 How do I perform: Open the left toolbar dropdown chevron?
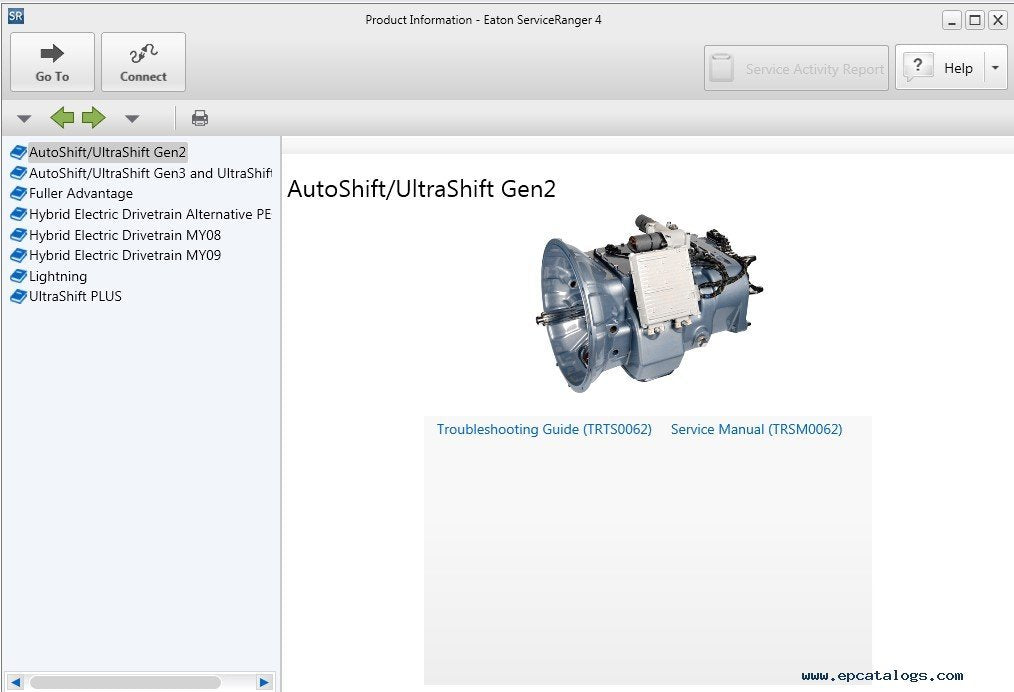point(23,117)
